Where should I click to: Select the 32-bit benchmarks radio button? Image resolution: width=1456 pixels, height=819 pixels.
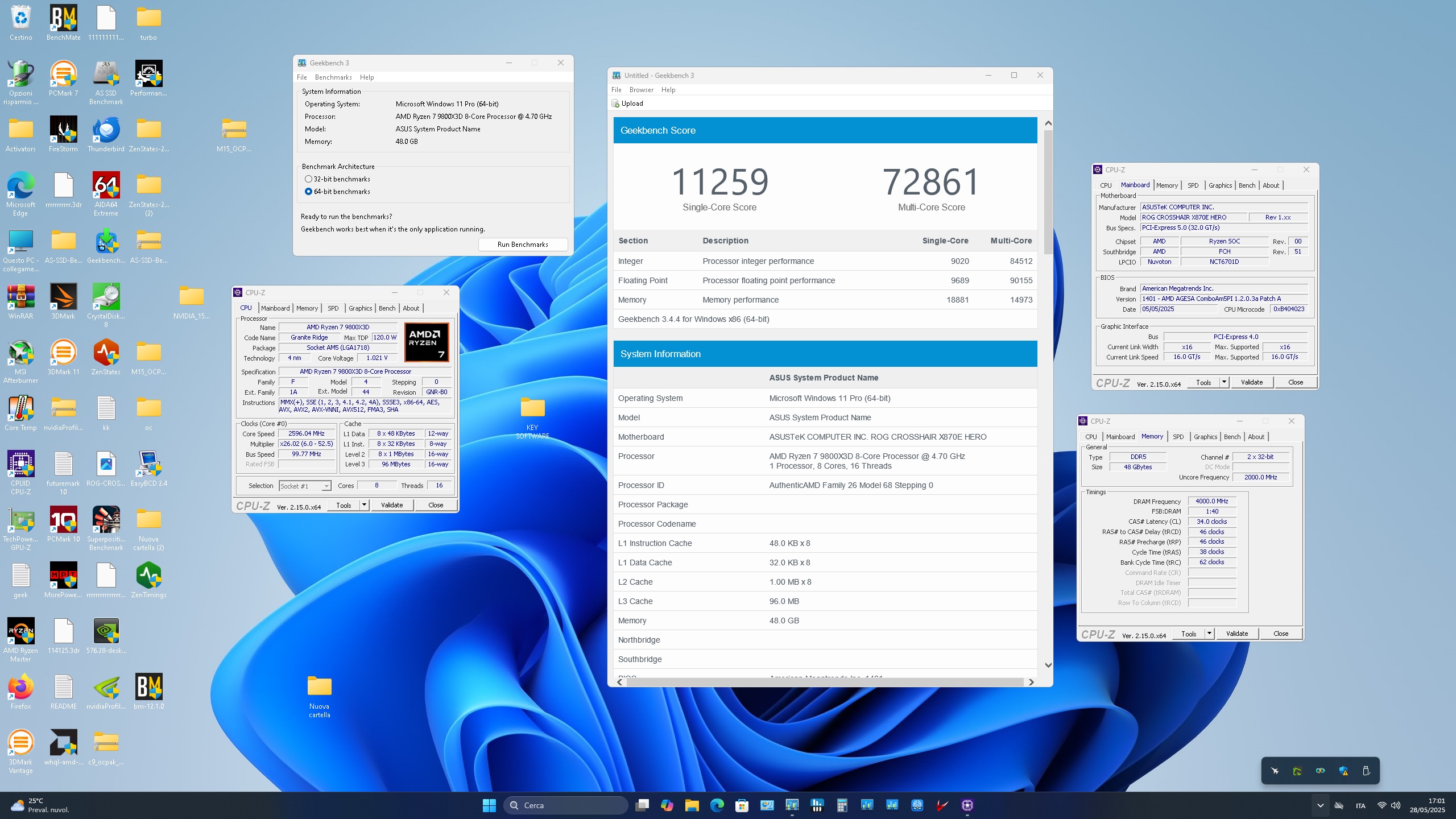coord(308,179)
